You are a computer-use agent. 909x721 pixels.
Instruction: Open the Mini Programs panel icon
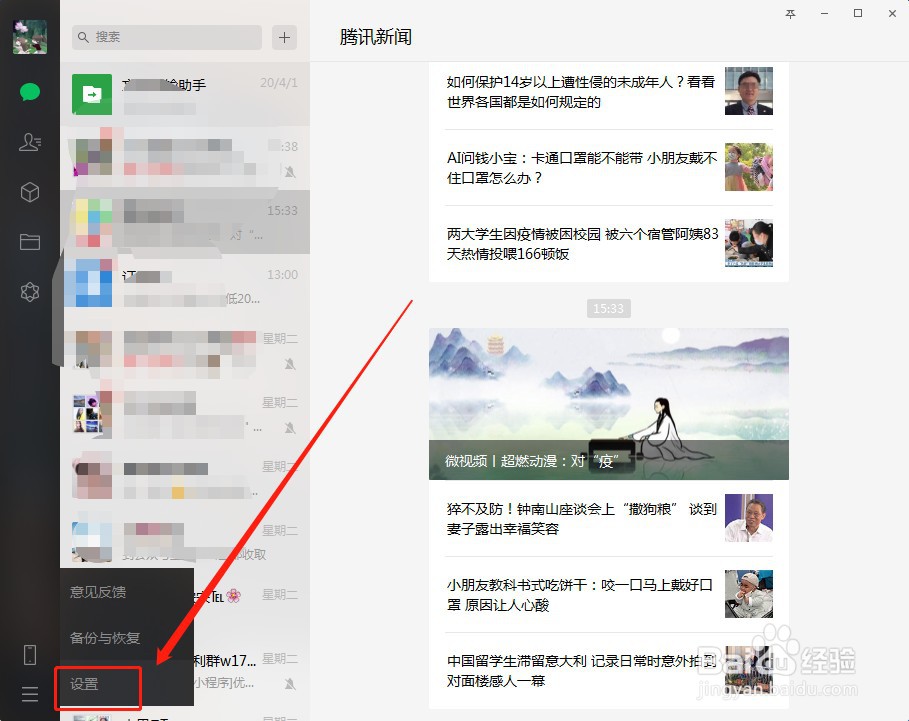click(30, 192)
